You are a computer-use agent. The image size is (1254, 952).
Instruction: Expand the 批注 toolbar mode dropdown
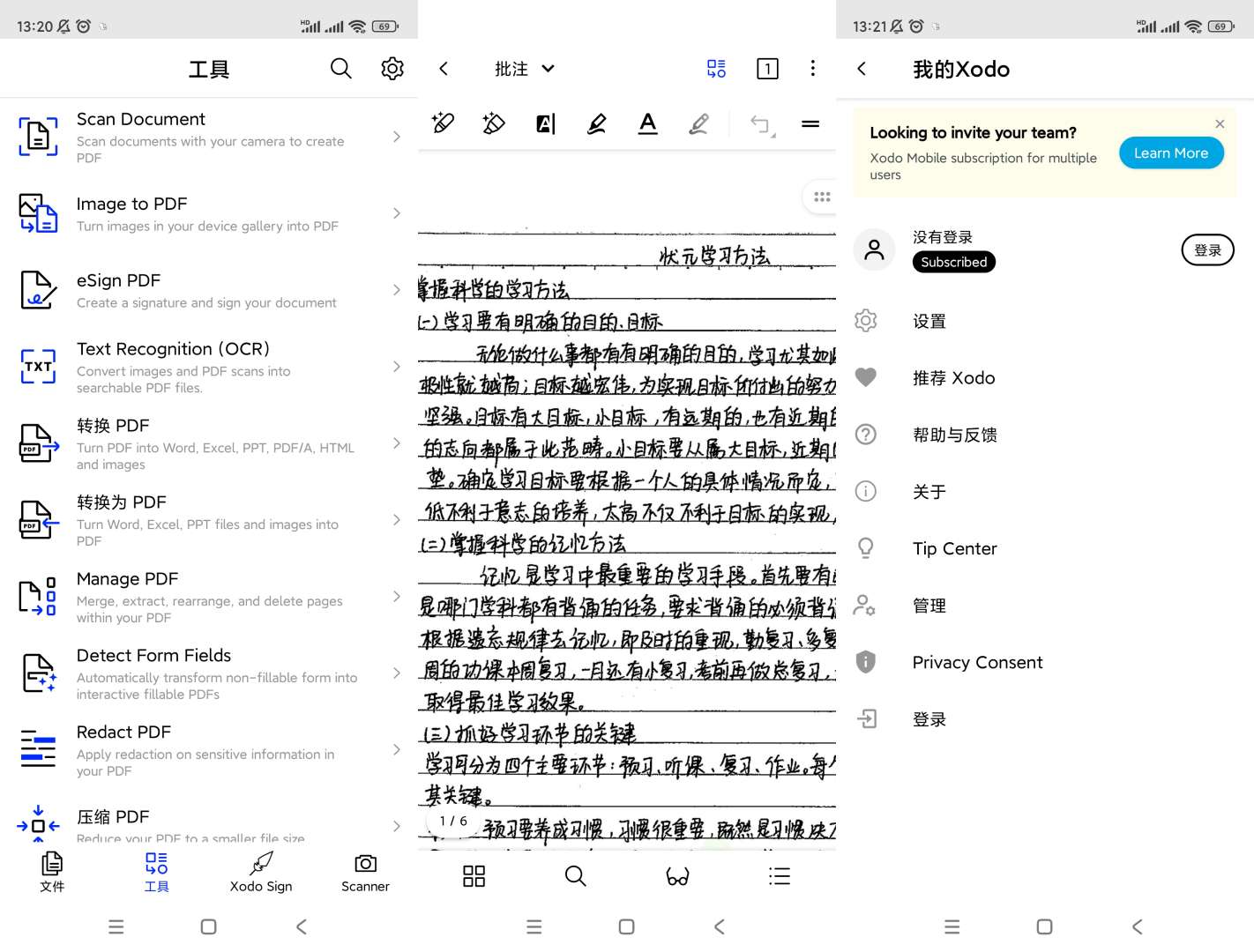(x=525, y=69)
